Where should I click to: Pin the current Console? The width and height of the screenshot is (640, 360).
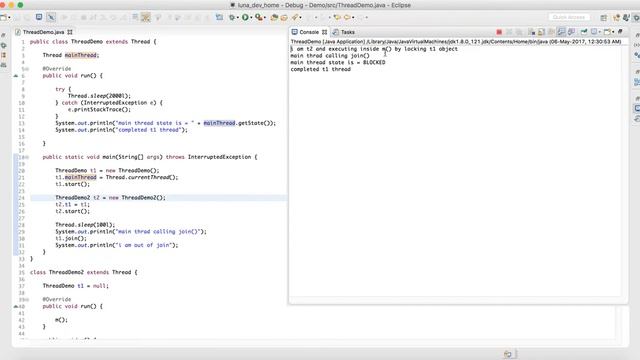(x=584, y=32)
